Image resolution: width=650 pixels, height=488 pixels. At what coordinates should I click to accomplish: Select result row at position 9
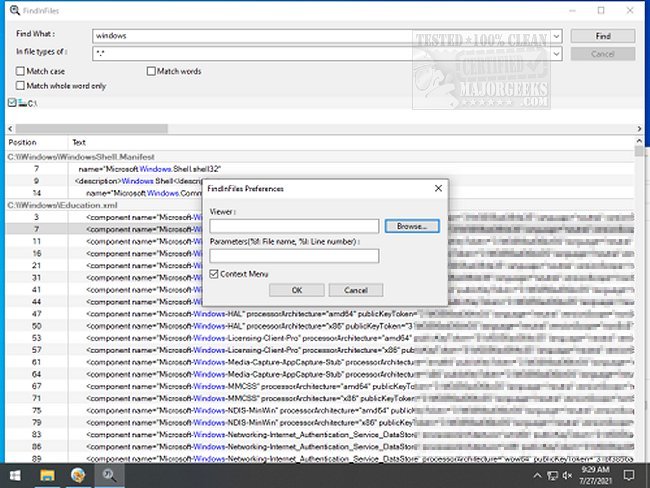[320, 181]
